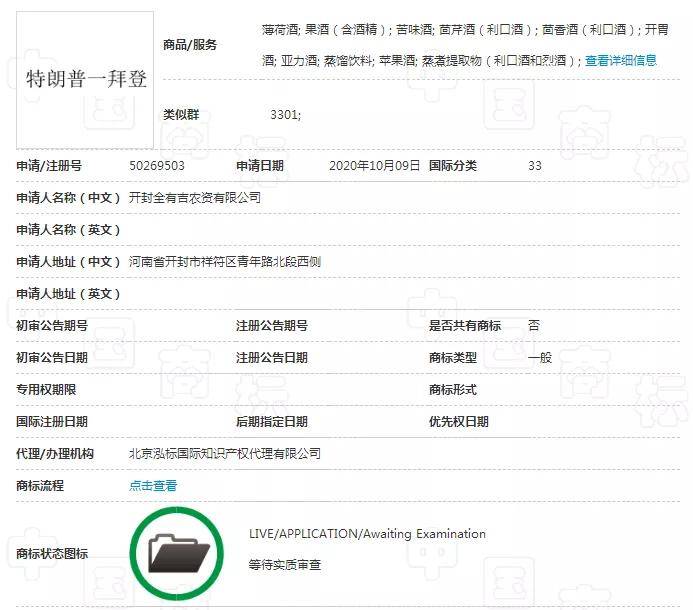Click the 初审公告日期 label
The height and width of the screenshot is (610, 693).
(52, 357)
